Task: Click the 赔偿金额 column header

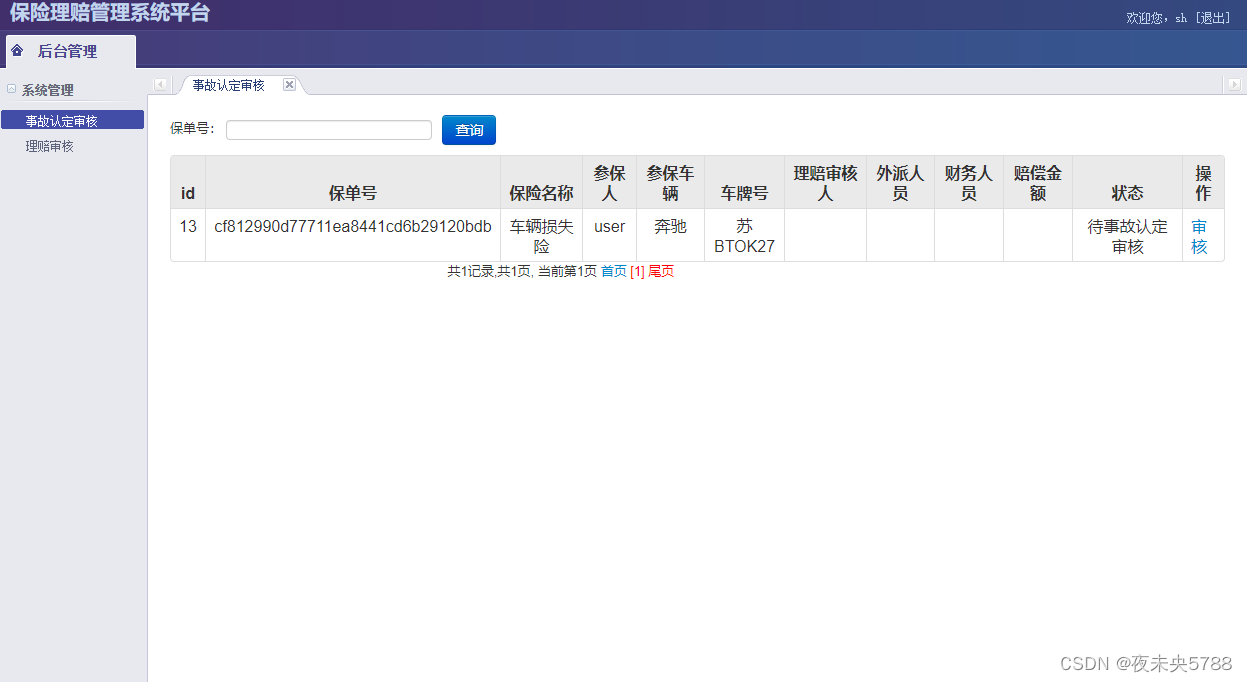Action: [x=1038, y=182]
